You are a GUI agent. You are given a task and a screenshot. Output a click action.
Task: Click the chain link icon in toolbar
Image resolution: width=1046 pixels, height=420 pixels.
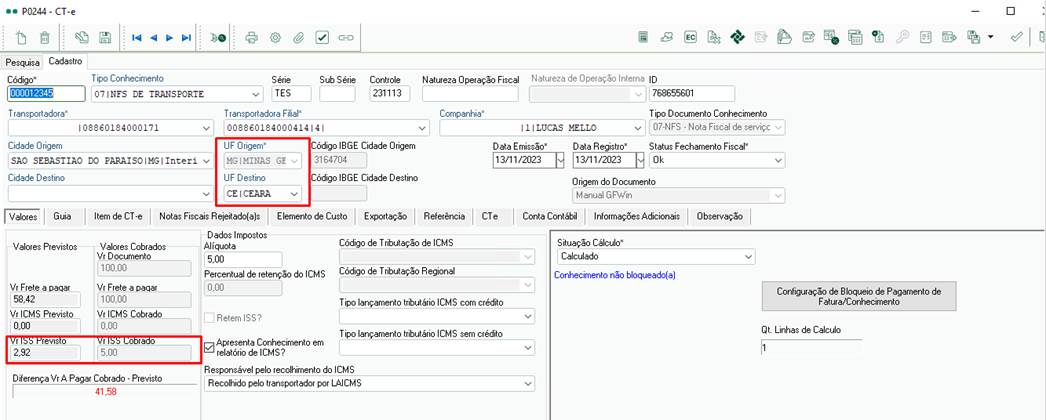click(346, 38)
